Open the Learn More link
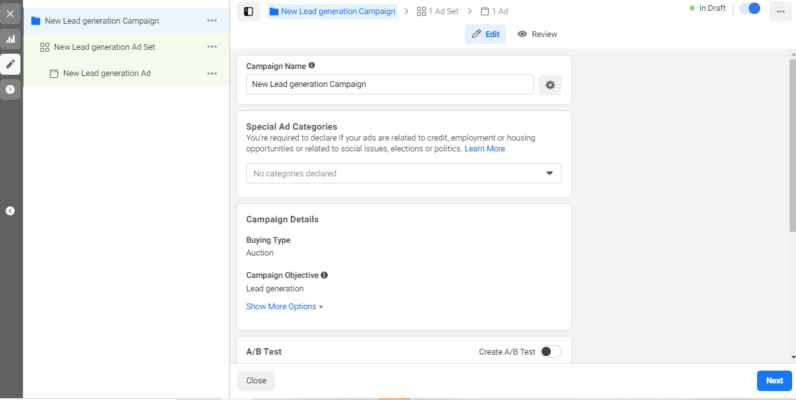This screenshot has height=400, width=796. pyautogui.click(x=485, y=149)
